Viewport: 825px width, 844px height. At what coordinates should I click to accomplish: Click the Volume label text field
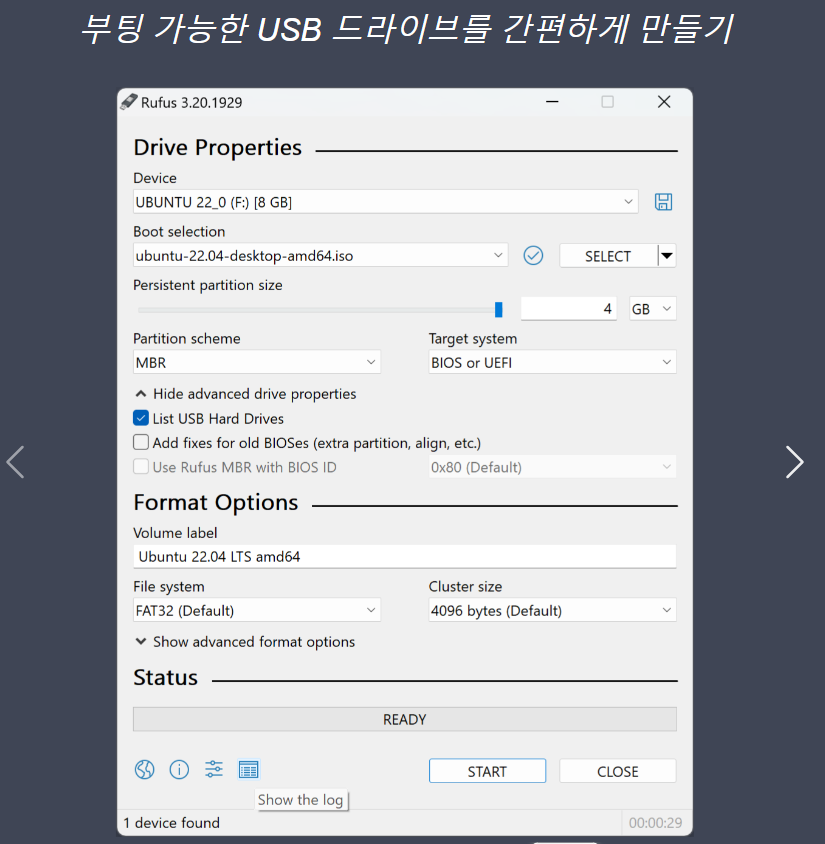point(405,556)
